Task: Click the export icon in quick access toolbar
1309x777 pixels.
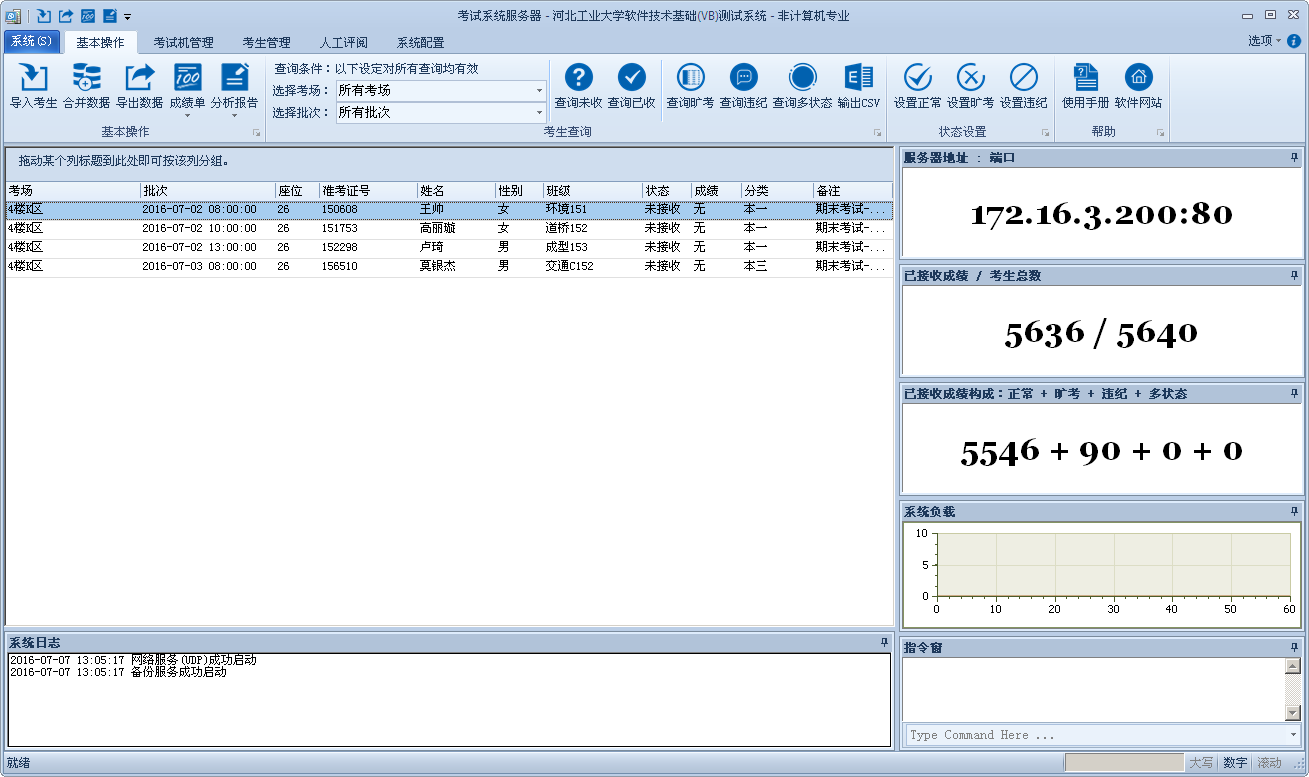Action: coord(66,16)
